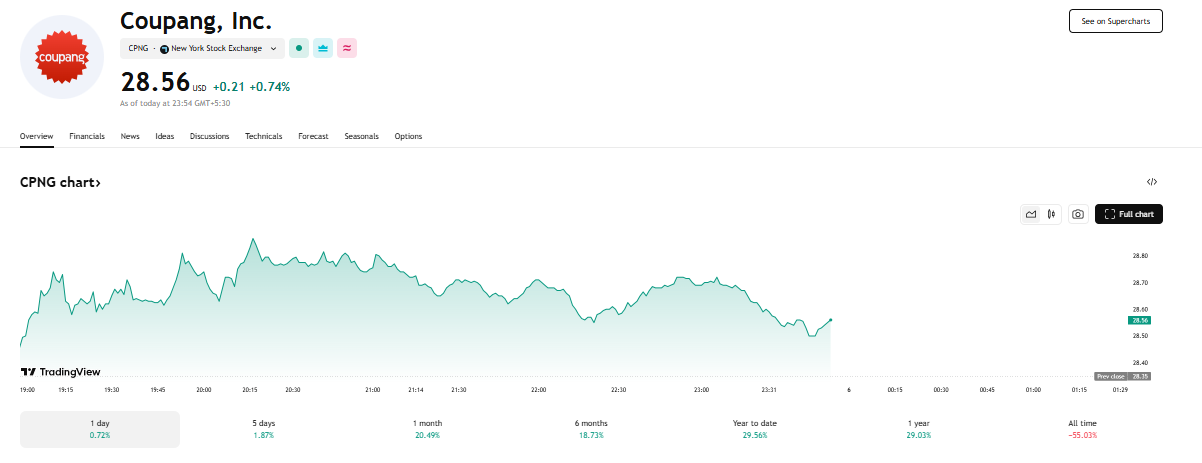Image resolution: width=1202 pixels, height=463 pixels.
Task: Select the 1 day range
Action: click(x=100, y=429)
